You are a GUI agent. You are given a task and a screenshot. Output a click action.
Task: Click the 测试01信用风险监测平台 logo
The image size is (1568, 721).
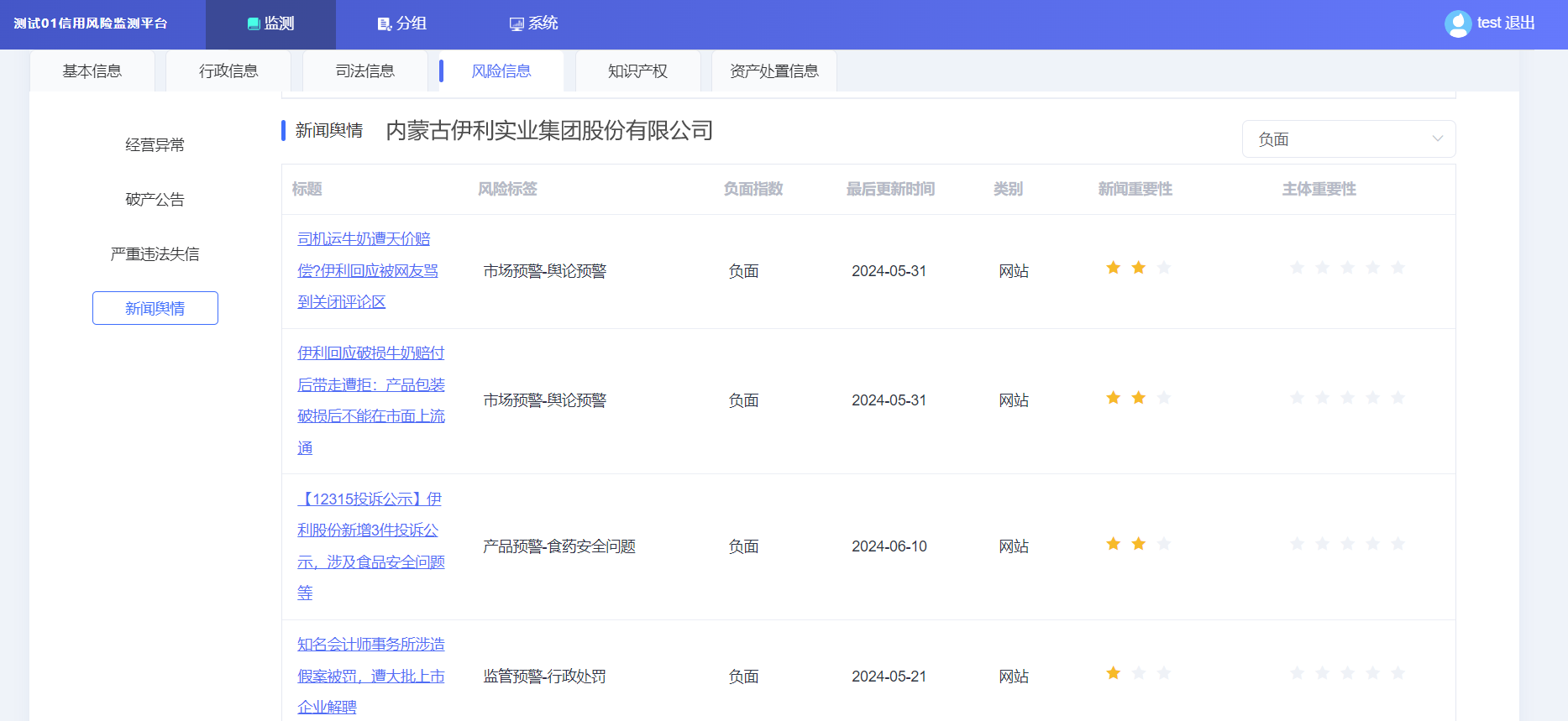[x=91, y=24]
